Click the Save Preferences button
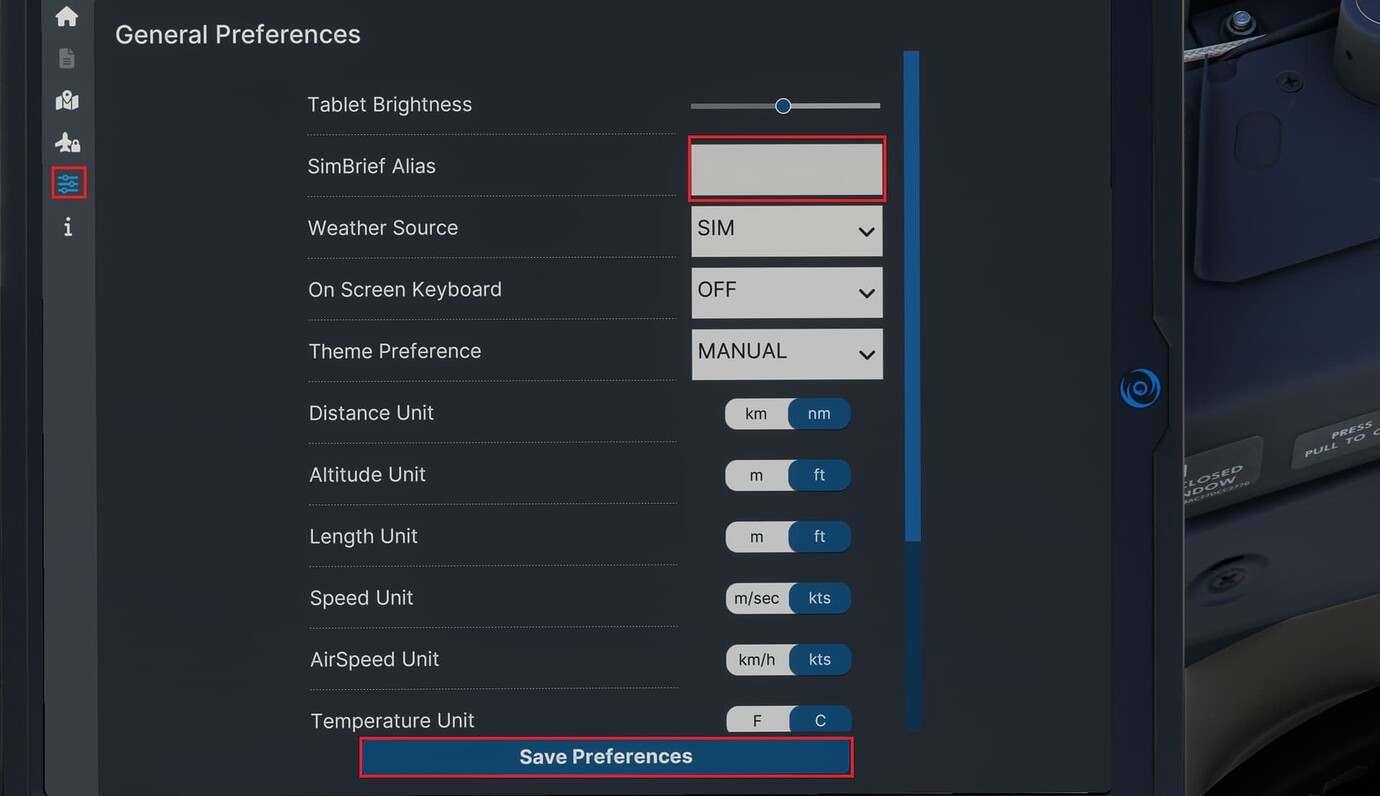 (x=606, y=757)
